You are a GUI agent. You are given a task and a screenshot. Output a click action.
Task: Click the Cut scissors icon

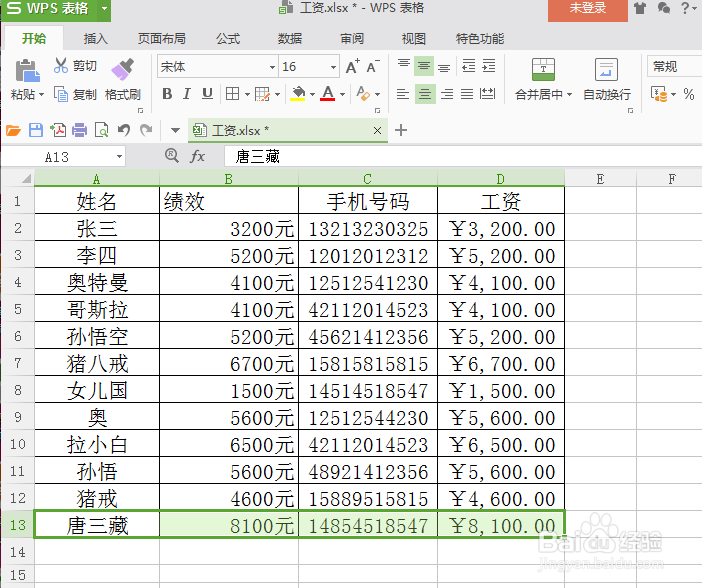pyautogui.click(x=60, y=65)
